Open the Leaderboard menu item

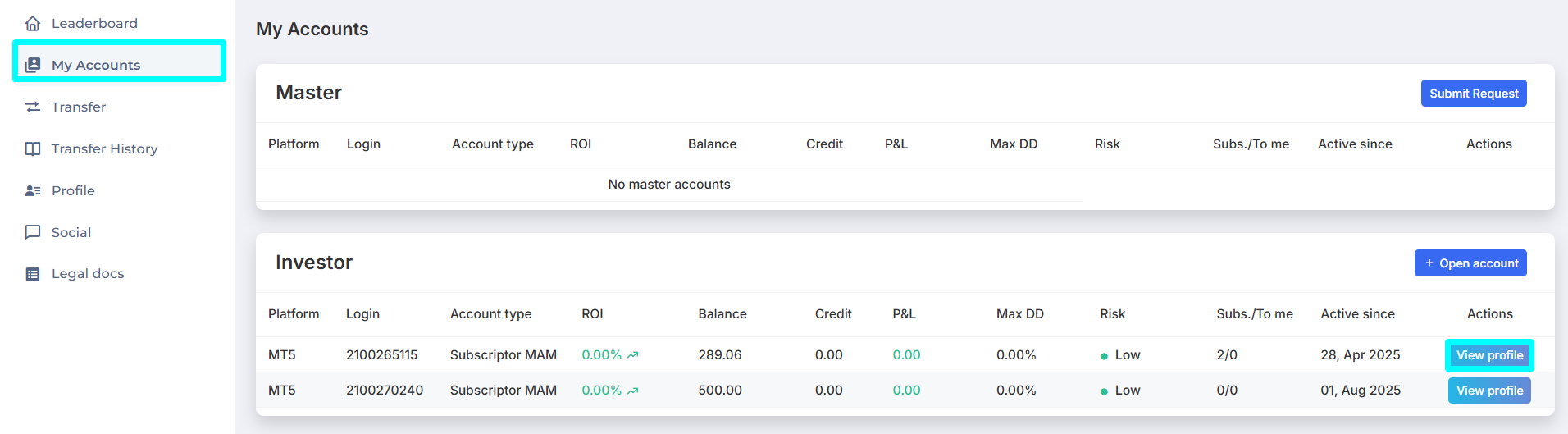[94, 24]
